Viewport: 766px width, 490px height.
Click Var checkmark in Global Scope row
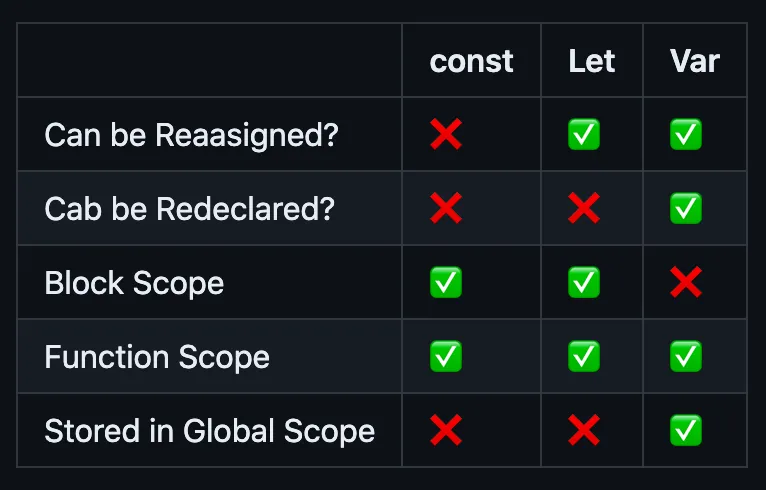tap(686, 430)
